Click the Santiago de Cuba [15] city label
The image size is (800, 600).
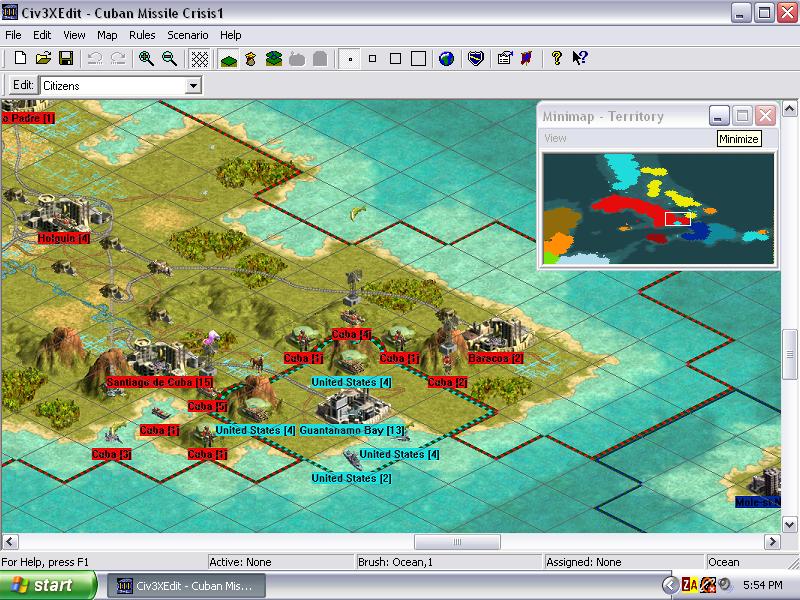coord(159,382)
